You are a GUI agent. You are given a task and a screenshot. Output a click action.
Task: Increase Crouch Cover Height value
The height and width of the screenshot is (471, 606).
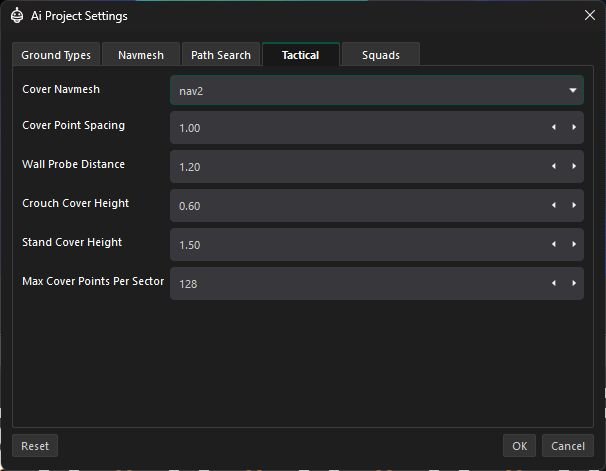pyautogui.click(x=574, y=205)
